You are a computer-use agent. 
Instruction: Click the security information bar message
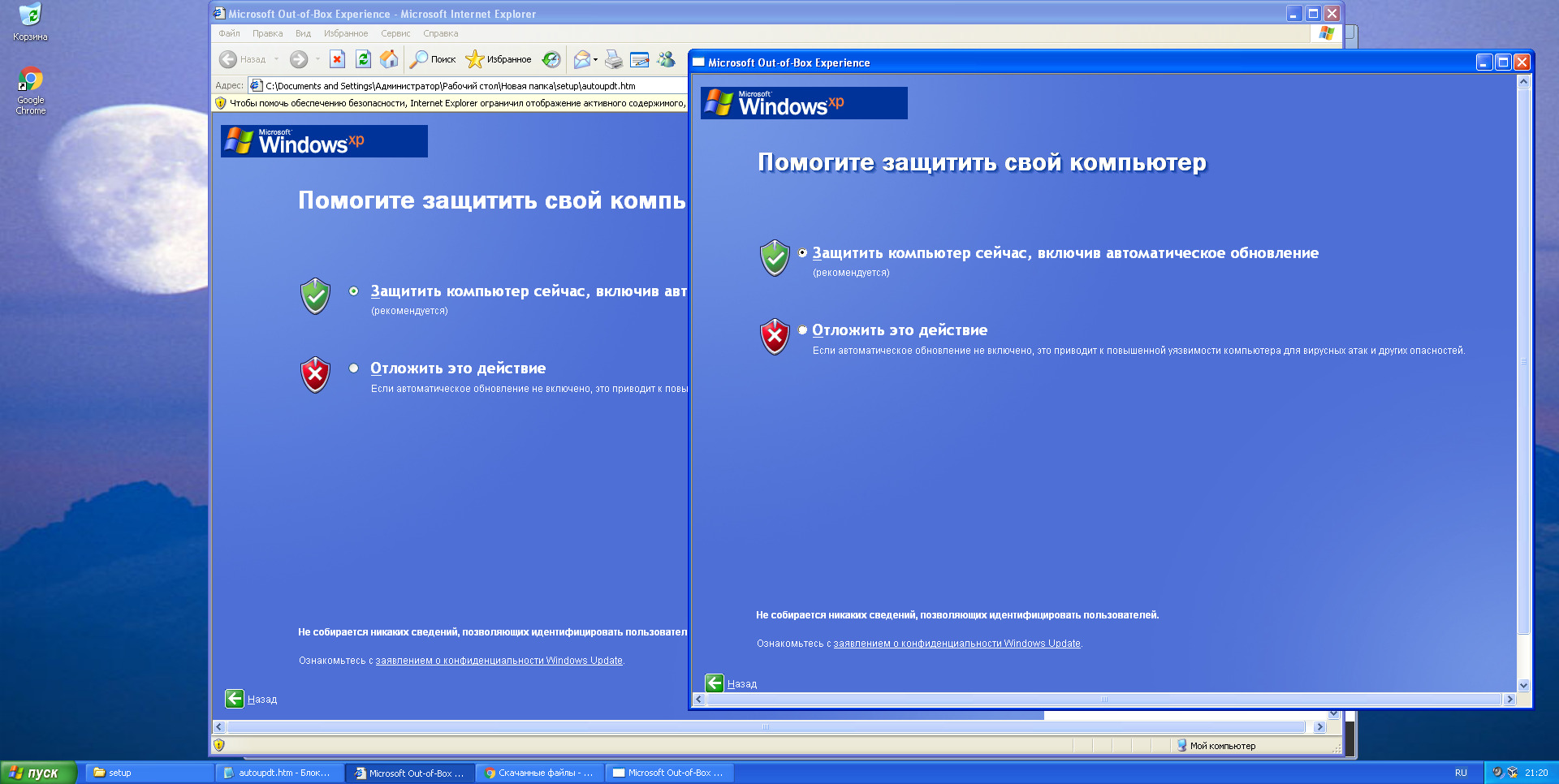(457, 103)
